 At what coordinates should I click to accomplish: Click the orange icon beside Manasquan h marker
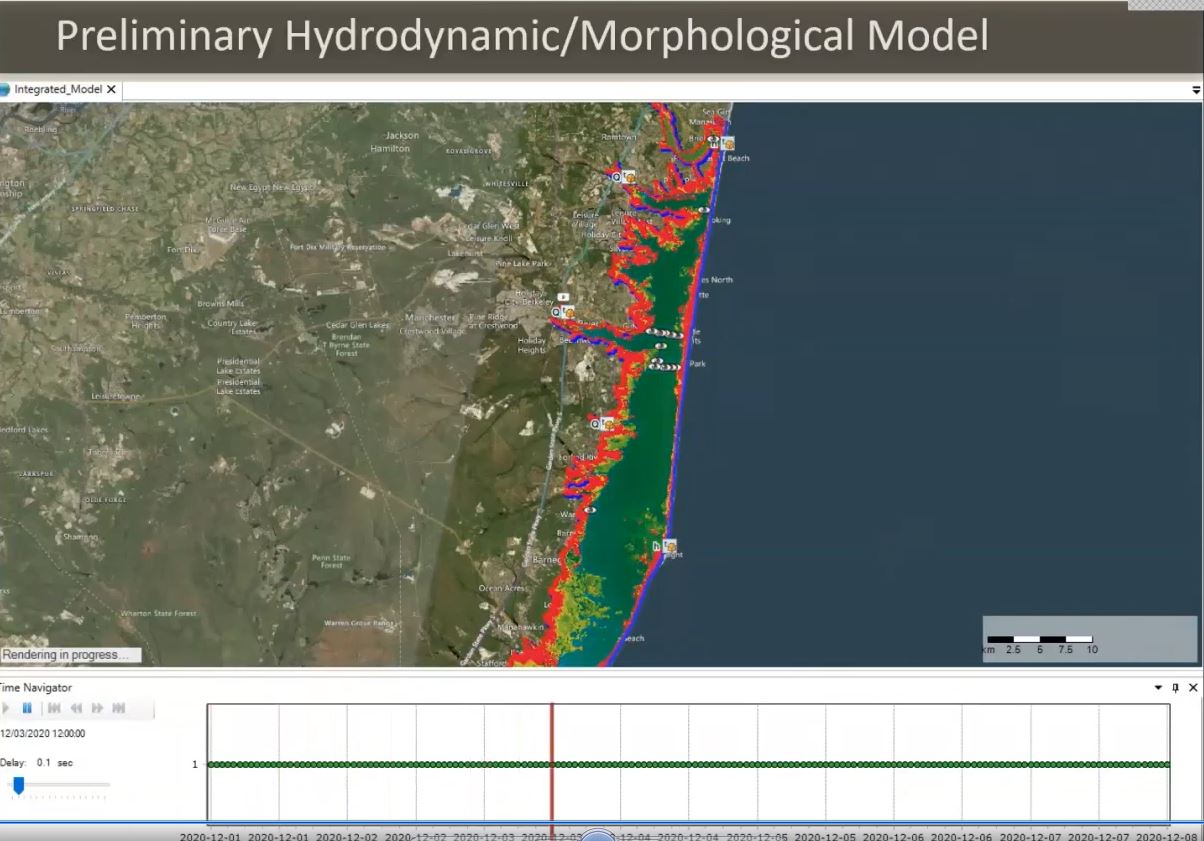click(x=727, y=143)
